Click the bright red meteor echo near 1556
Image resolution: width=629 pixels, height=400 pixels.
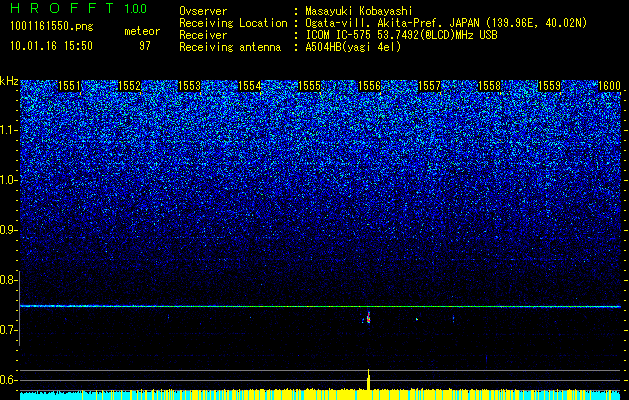pyautogui.click(x=369, y=319)
